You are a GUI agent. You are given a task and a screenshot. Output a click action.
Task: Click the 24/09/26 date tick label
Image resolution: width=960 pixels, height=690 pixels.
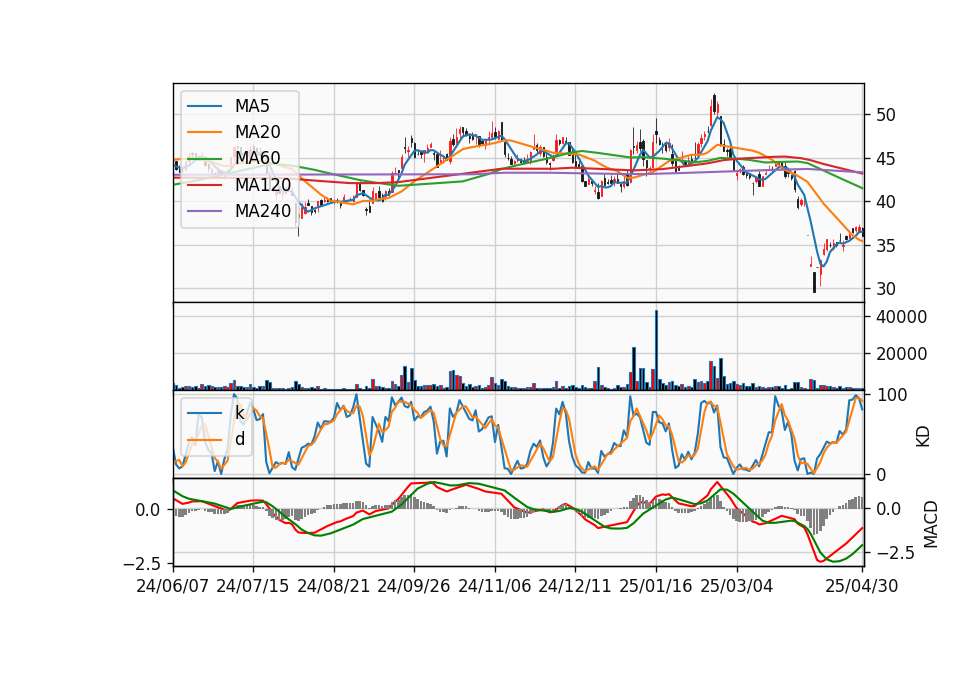click(414, 586)
